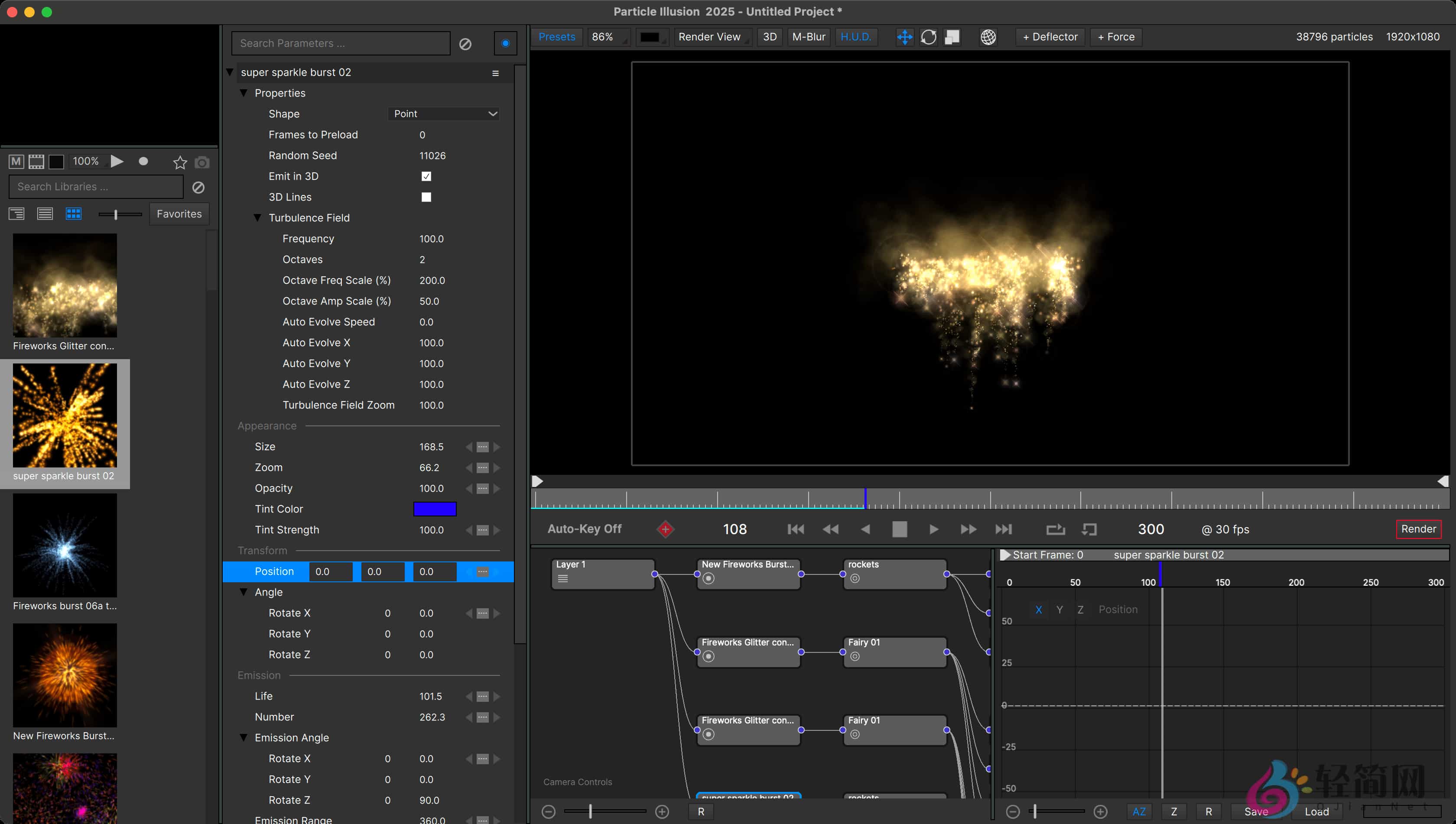Click the + Deflector button
1456x824 pixels.
tap(1050, 37)
